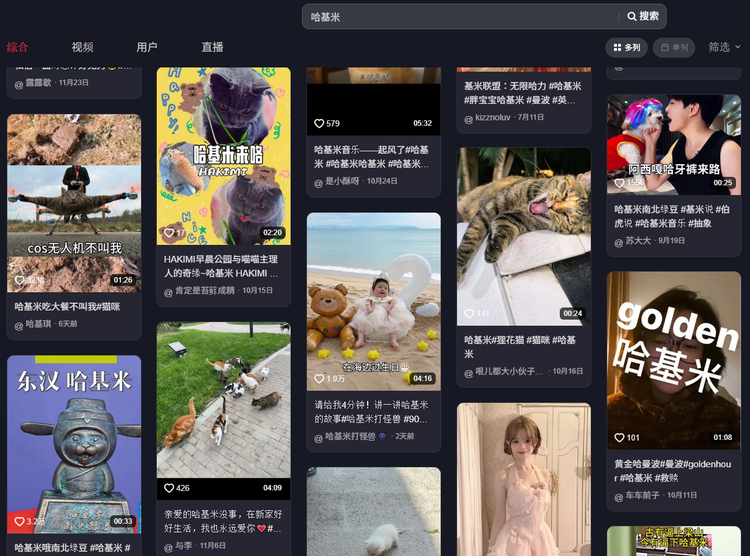The height and width of the screenshot is (556, 750).
Task: Open author 苏大大's profile link
Action: [x=638, y=241]
